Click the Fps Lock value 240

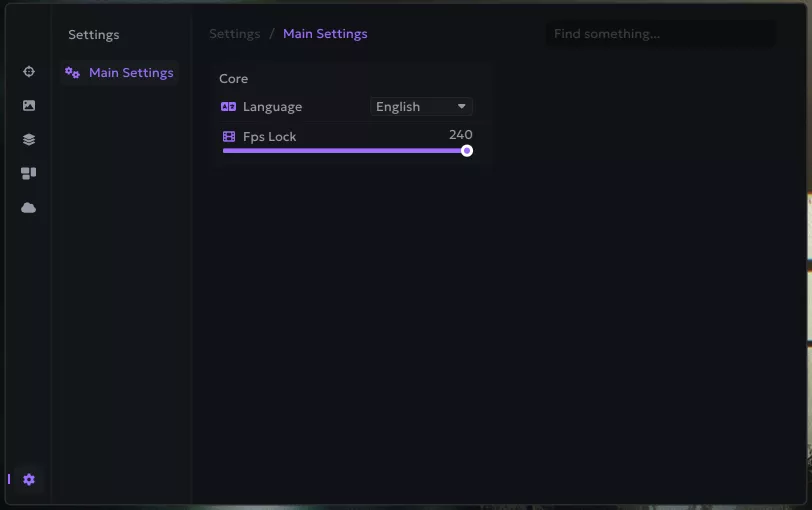[x=460, y=135]
